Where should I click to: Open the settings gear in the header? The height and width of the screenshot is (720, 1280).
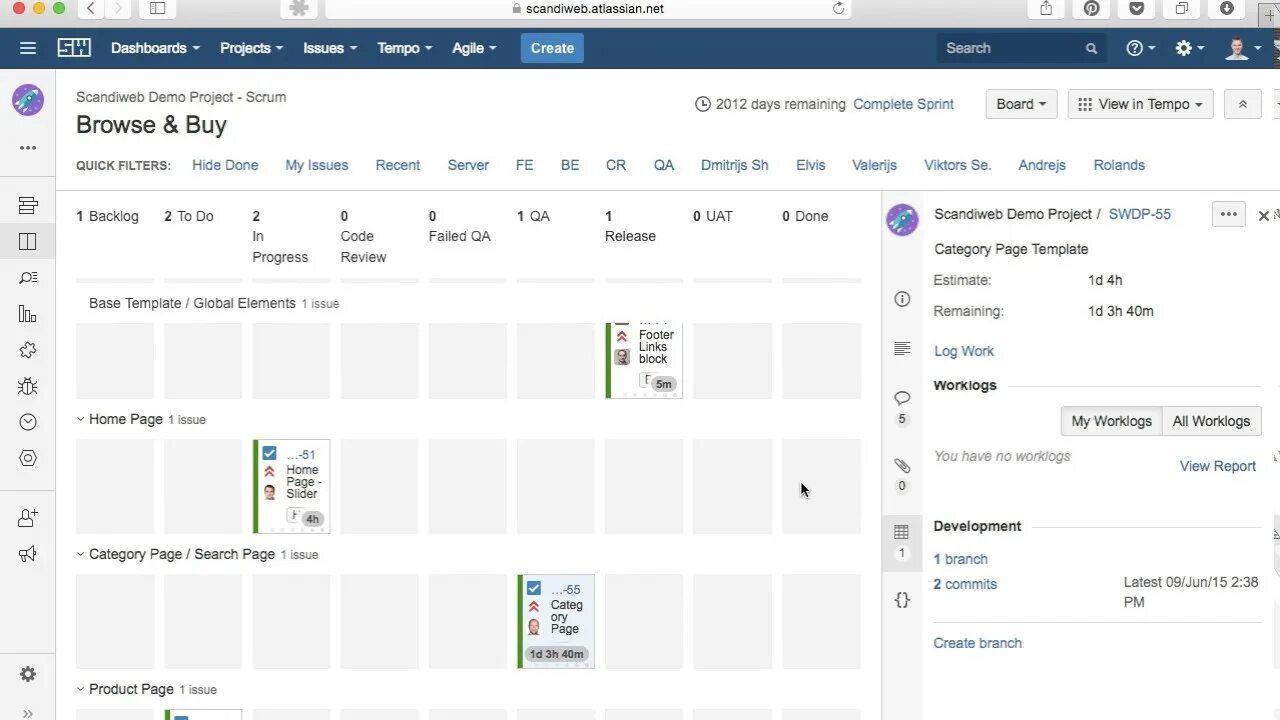(1190, 48)
